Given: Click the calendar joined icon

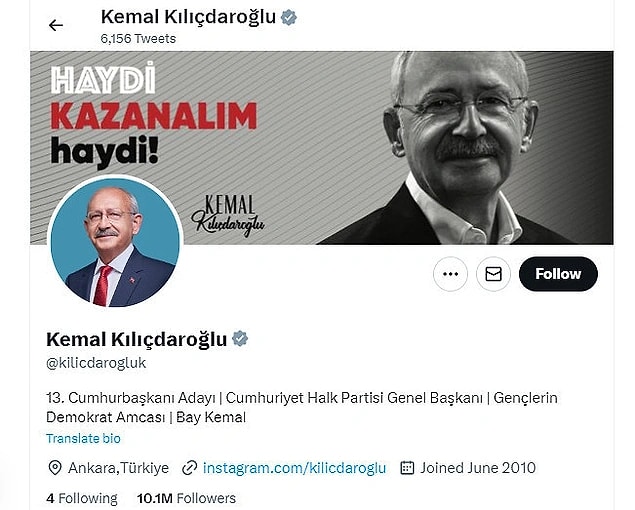Looking at the screenshot, I should tap(407, 467).
